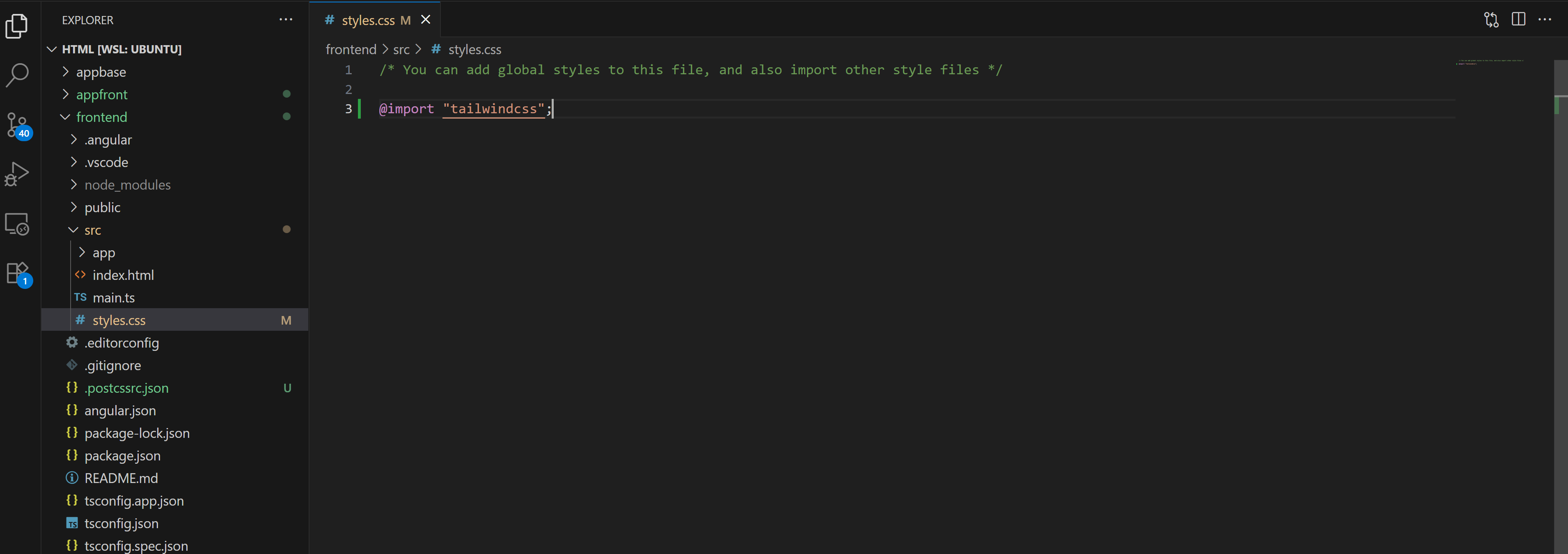Screen dimensions: 1568x554
Task: Open Explorer Views and More Actions menu
Action: tap(285, 19)
